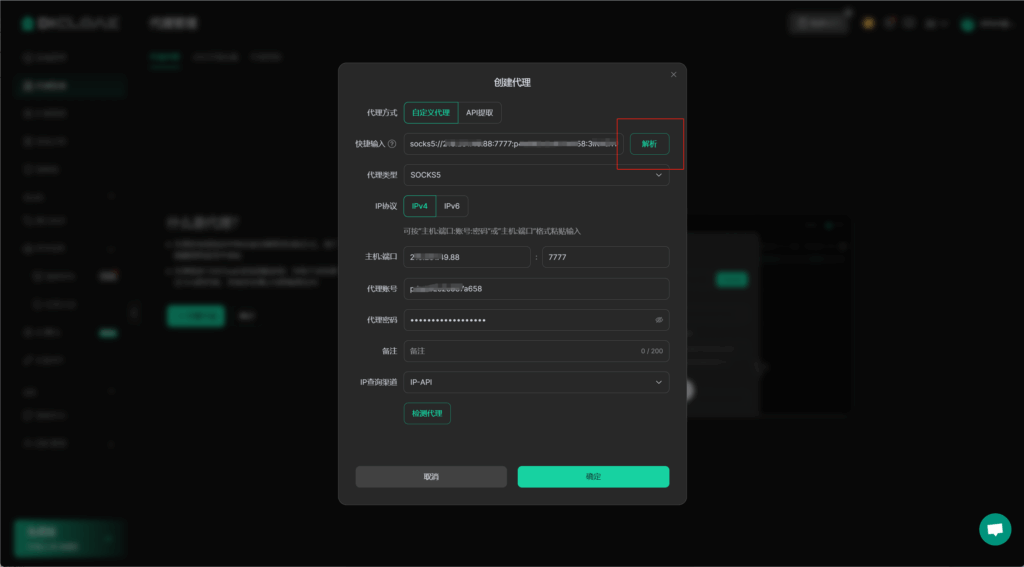Confirm with the green 确定 button
Screen dimensions: 1024x567
593,477
